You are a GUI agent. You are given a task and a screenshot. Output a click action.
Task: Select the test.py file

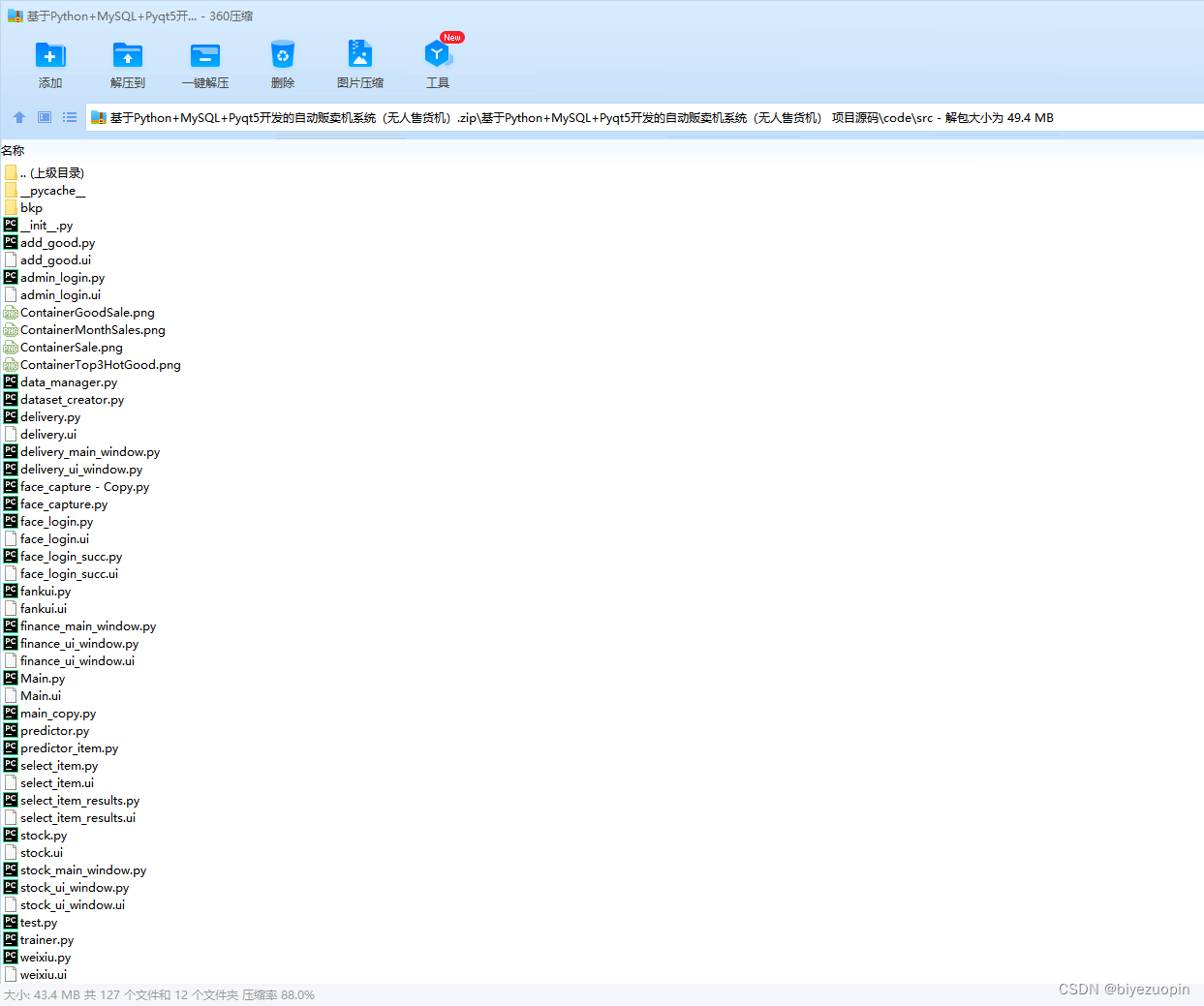pyautogui.click(x=31, y=922)
